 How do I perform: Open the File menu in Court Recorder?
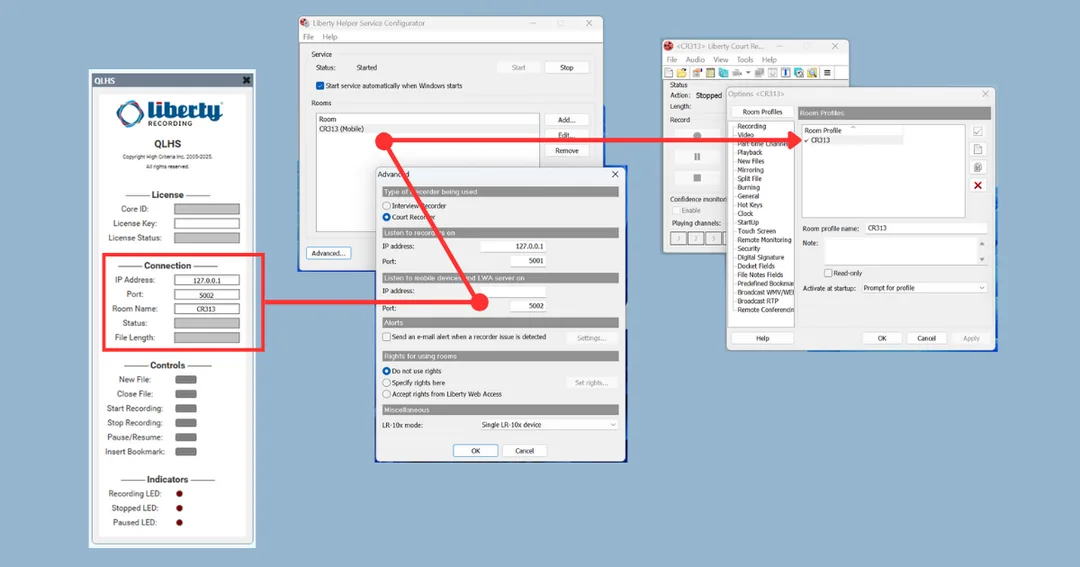point(672,60)
